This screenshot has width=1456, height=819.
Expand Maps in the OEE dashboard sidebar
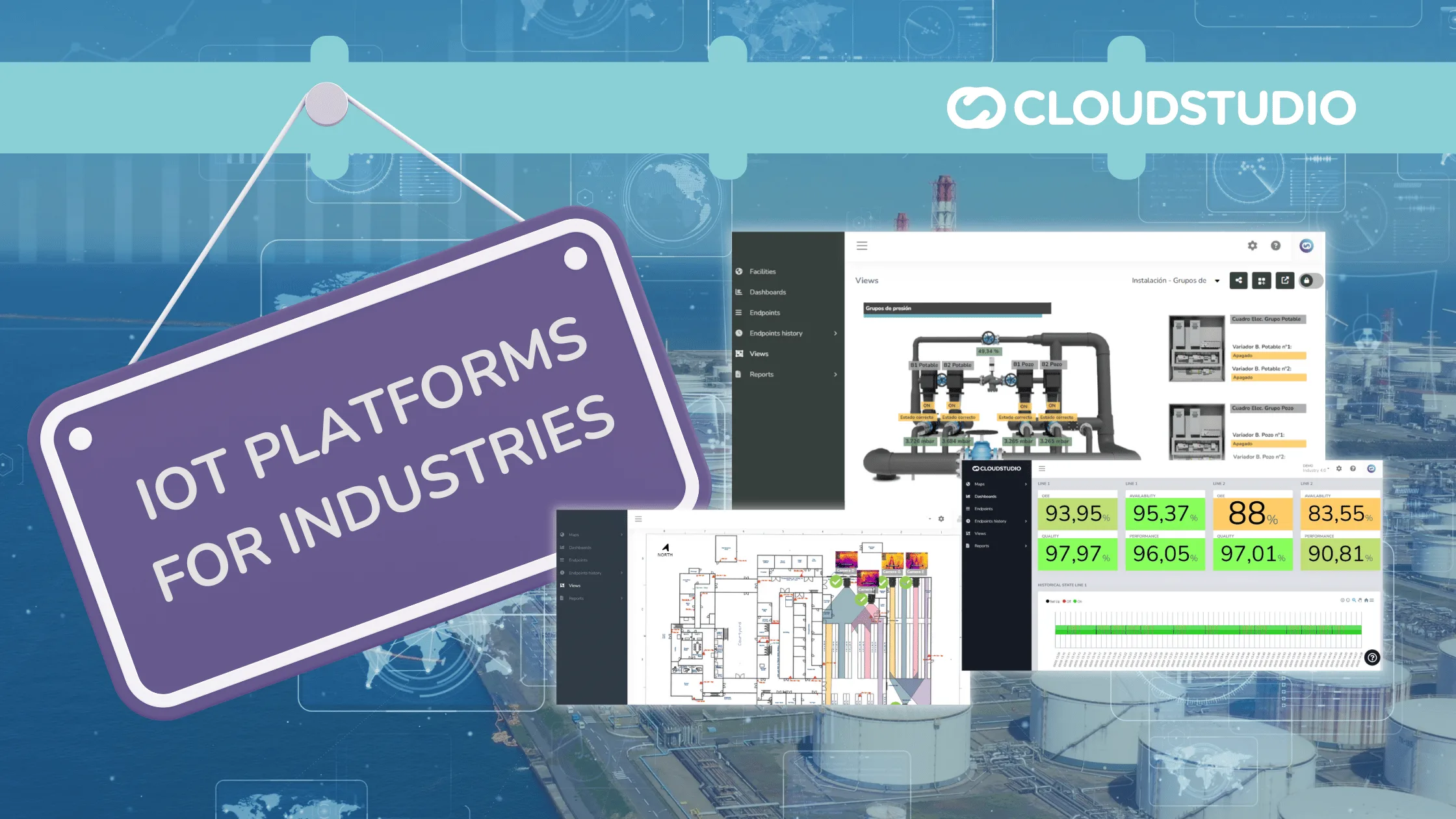pyautogui.click(x=996, y=484)
